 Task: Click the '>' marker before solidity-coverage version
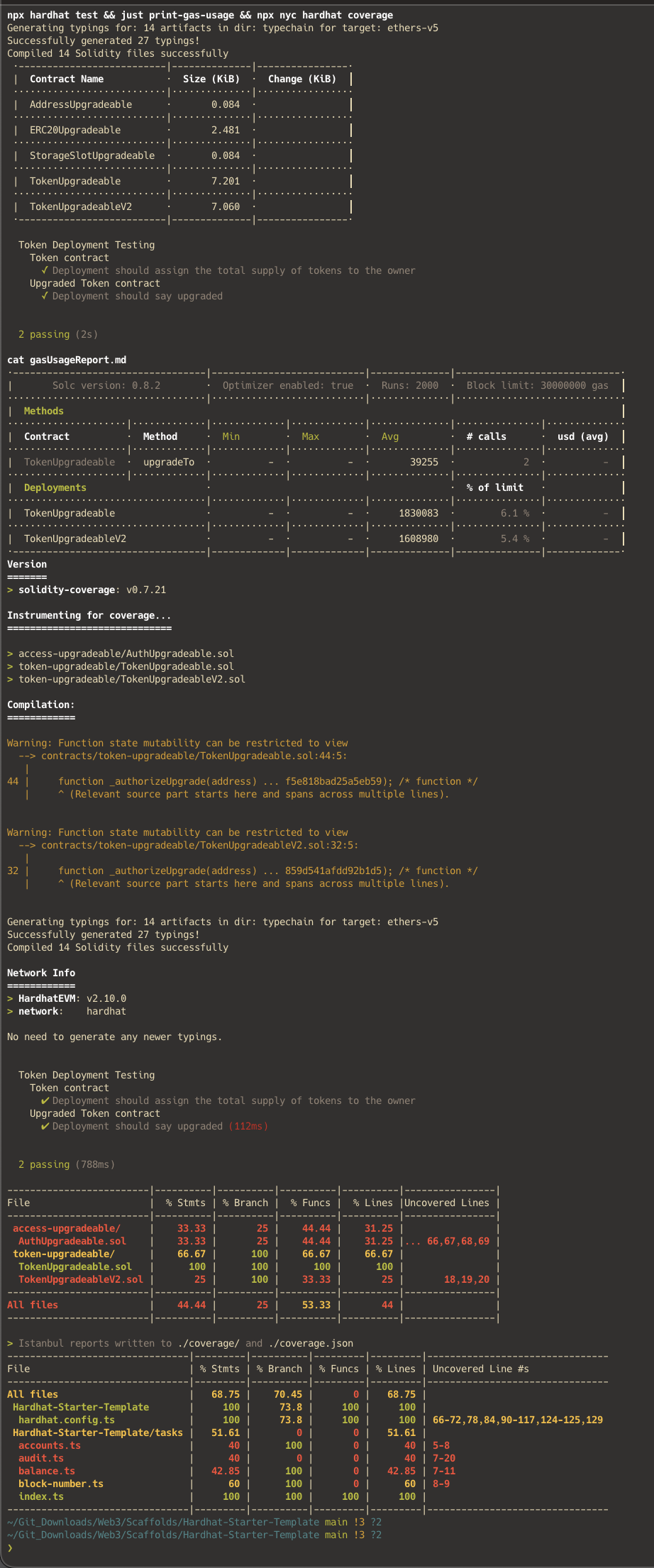(x=10, y=590)
